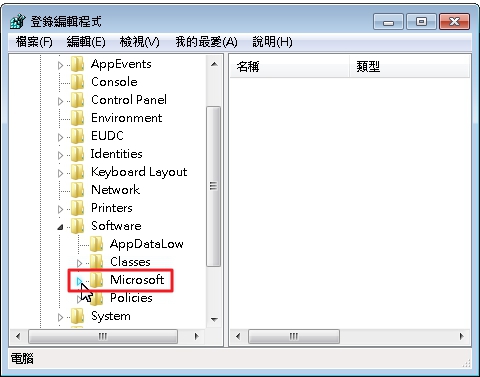Select the Console folder icon
480x377 pixels.
[x=77, y=82]
